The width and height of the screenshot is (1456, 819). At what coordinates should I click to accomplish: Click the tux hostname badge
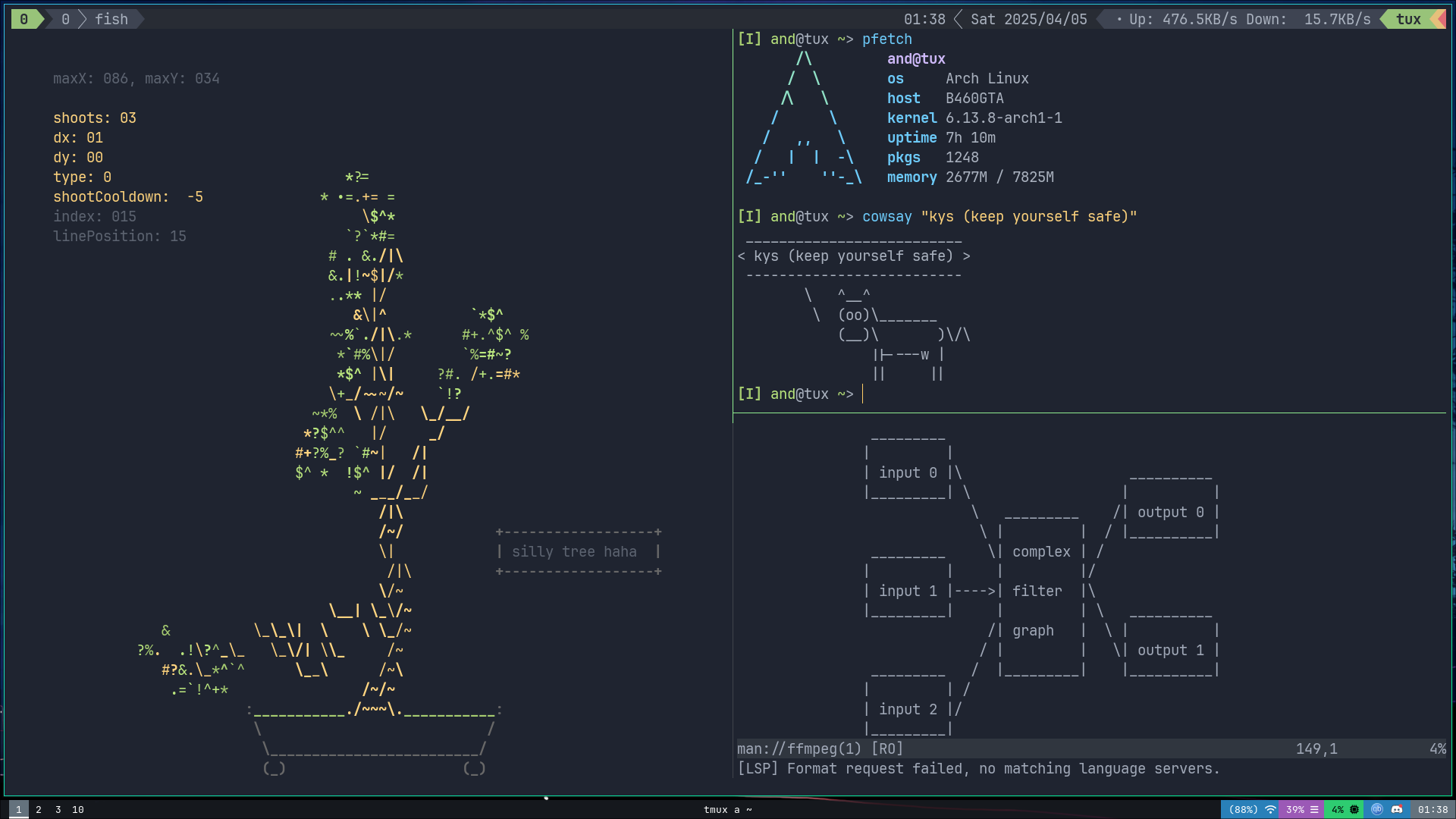[x=1408, y=19]
